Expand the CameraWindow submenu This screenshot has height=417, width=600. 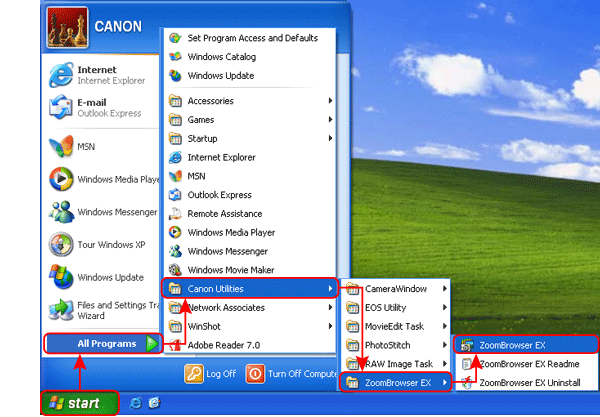(x=395, y=289)
